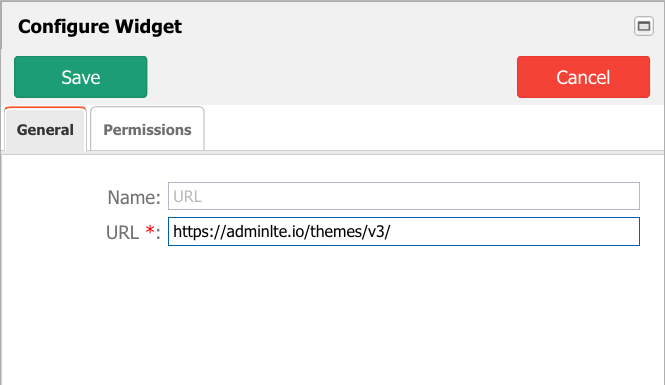Click empty bar space between Save and Cancel
Screen dimensions: 665x385
pos(332,77)
